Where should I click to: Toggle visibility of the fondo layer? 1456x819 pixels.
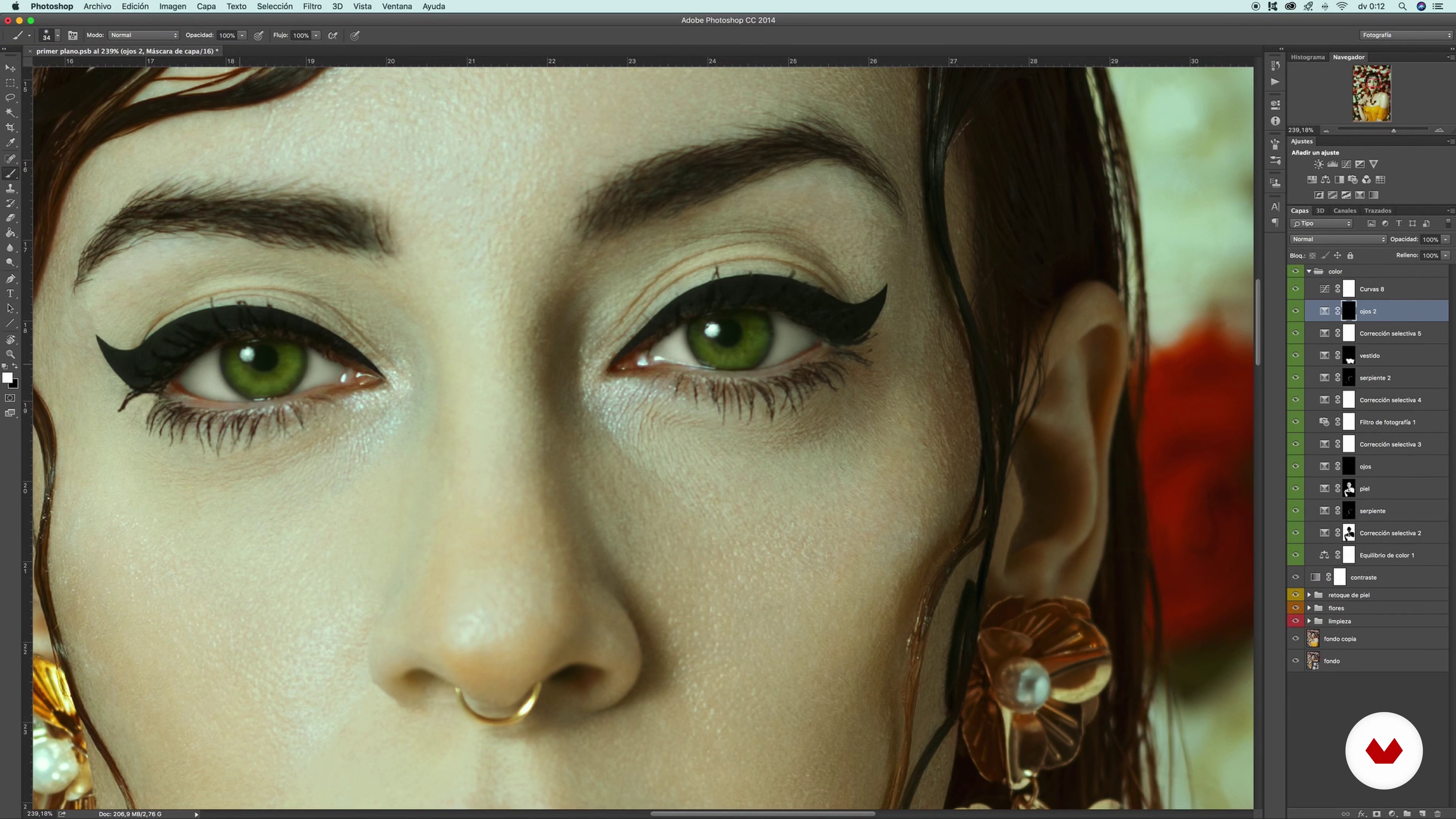pyautogui.click(x=1296, y=661)
